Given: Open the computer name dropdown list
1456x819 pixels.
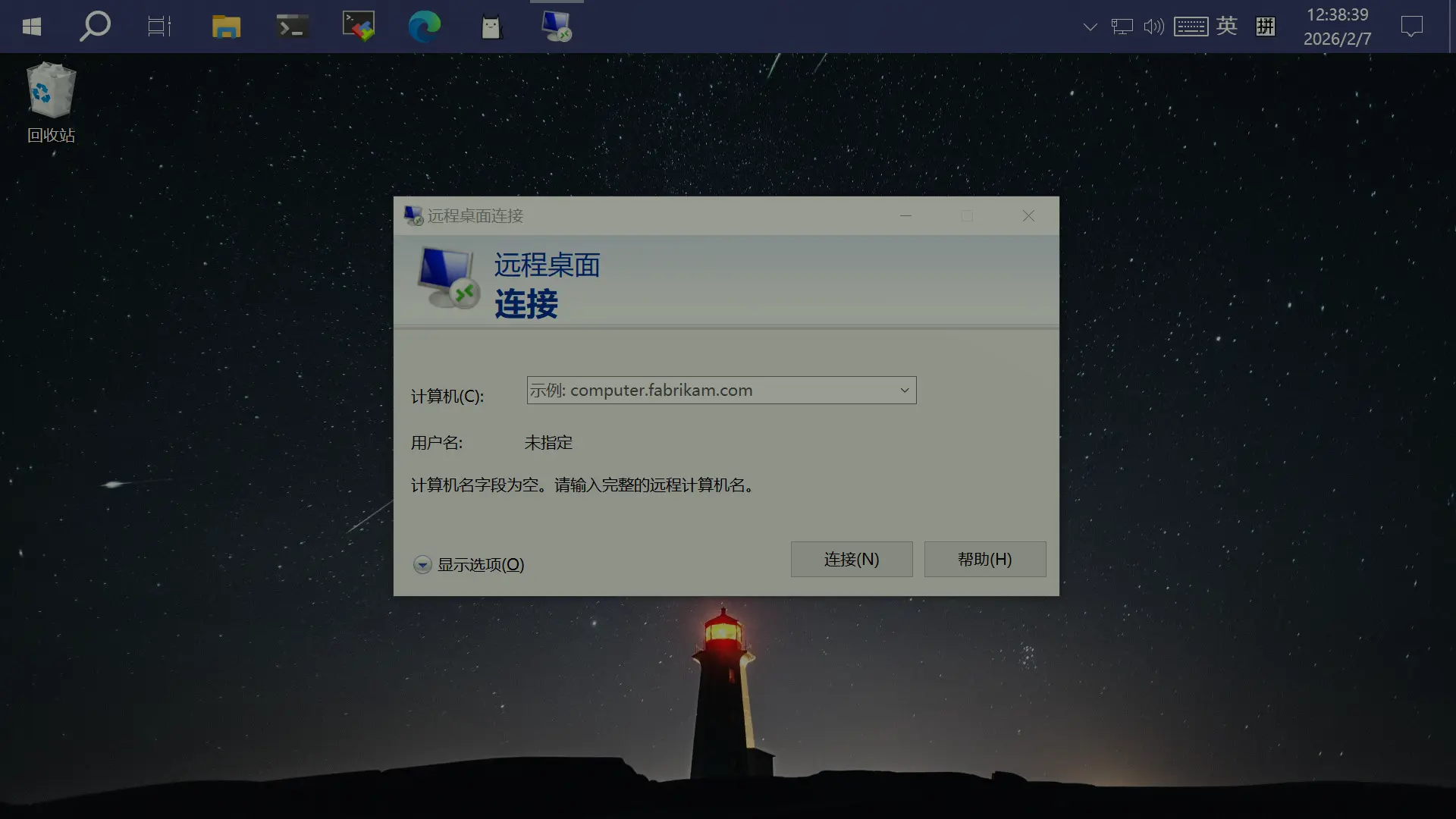Looking at the screenshot, I should click(904, 390).
